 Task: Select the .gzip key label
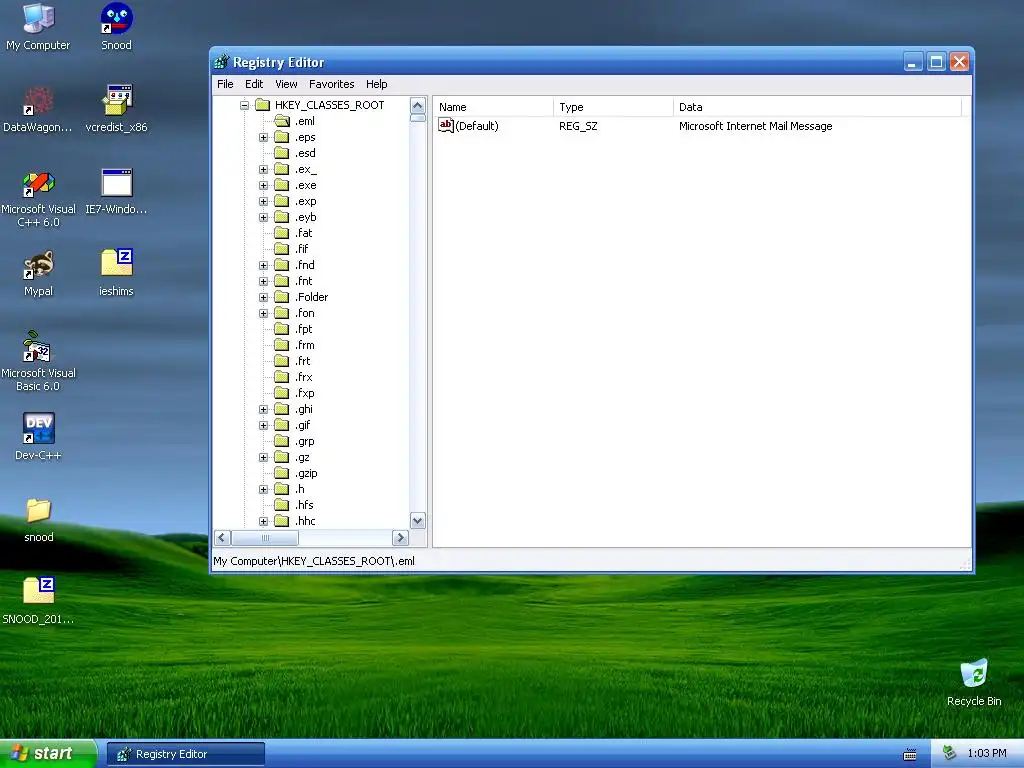point(306,473)
